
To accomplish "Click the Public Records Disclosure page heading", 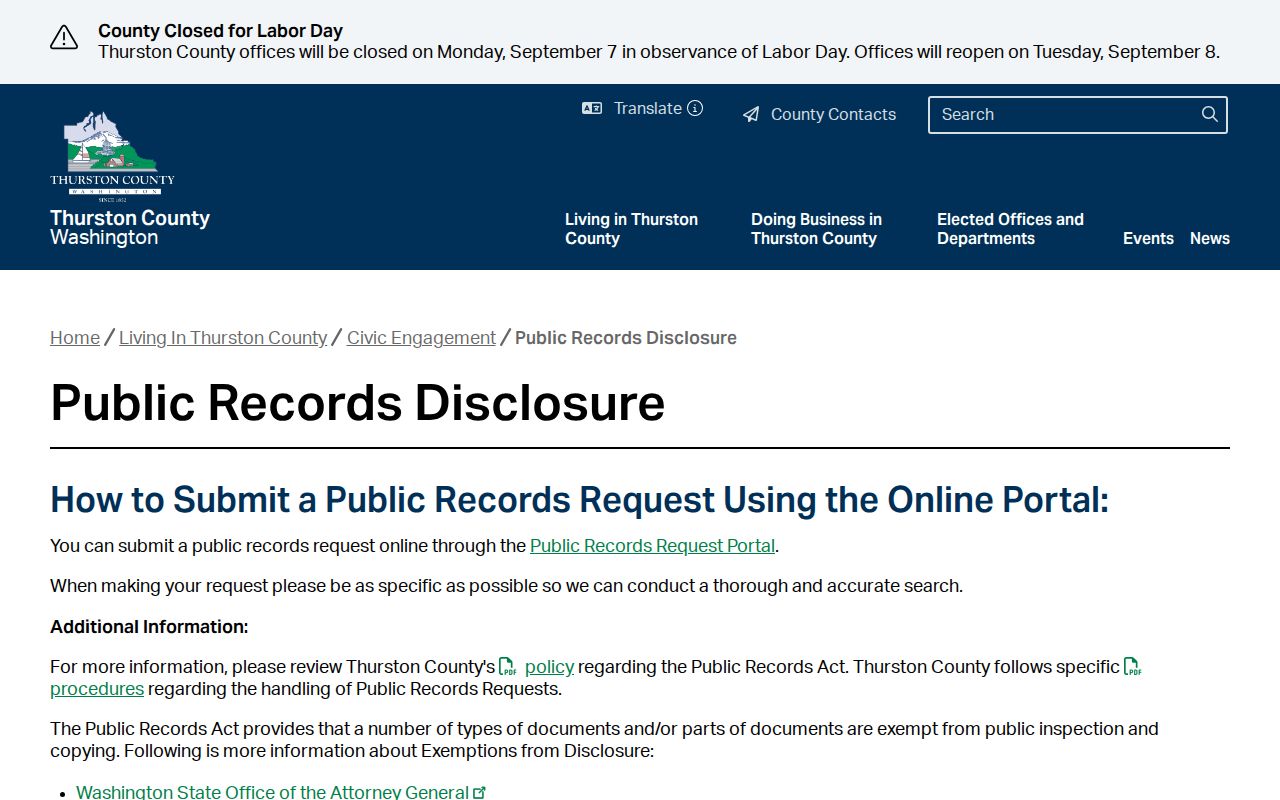I will pyautogui.click(x=358, y=403).
